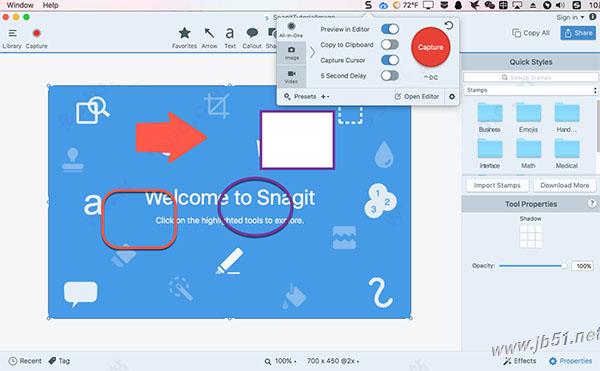Viewport: 600px width, 371px height.
Task: Click the stamps list scrollbar
Action: tap(598, 126)
